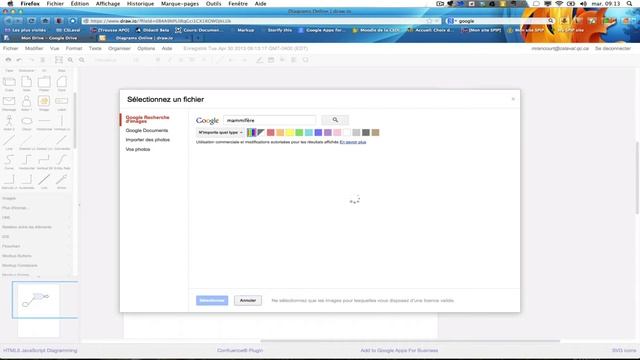Click the print icon in draw.io toolbar
Image resolution: width=640 pixels, height=360 pixels.
(8, 60)
